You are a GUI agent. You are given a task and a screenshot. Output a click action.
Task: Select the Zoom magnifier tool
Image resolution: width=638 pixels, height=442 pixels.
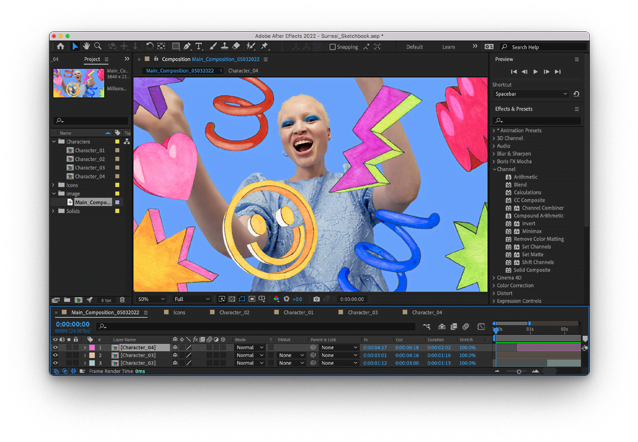click(x=97, y=46)
